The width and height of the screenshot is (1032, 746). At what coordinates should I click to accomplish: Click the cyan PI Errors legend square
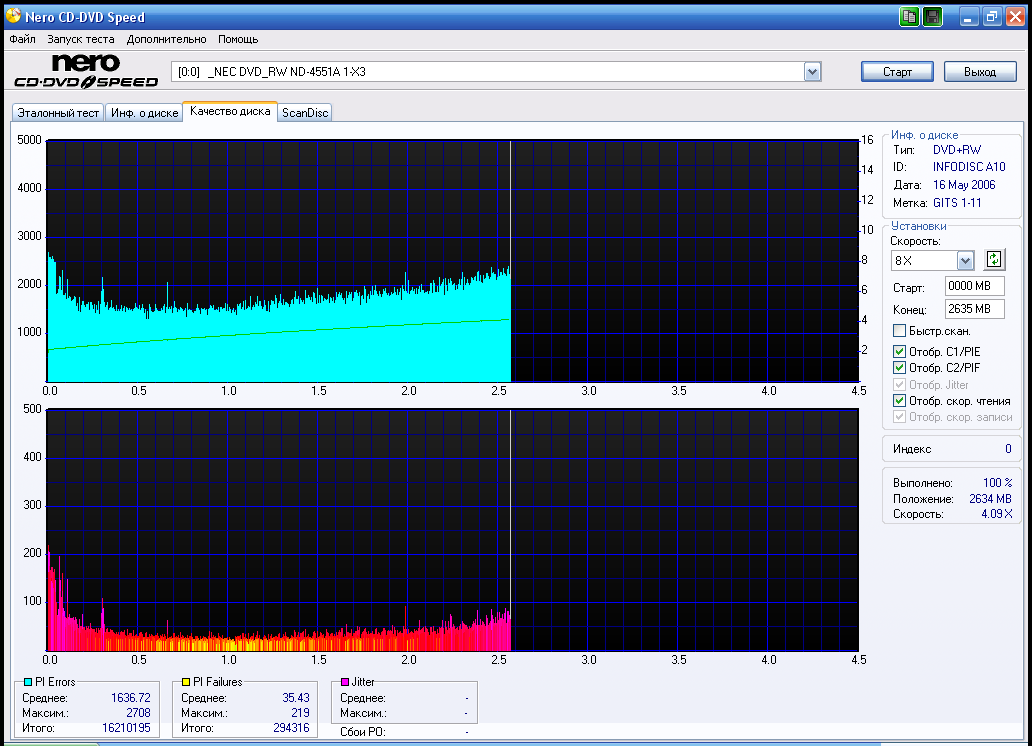coord(28,682)
